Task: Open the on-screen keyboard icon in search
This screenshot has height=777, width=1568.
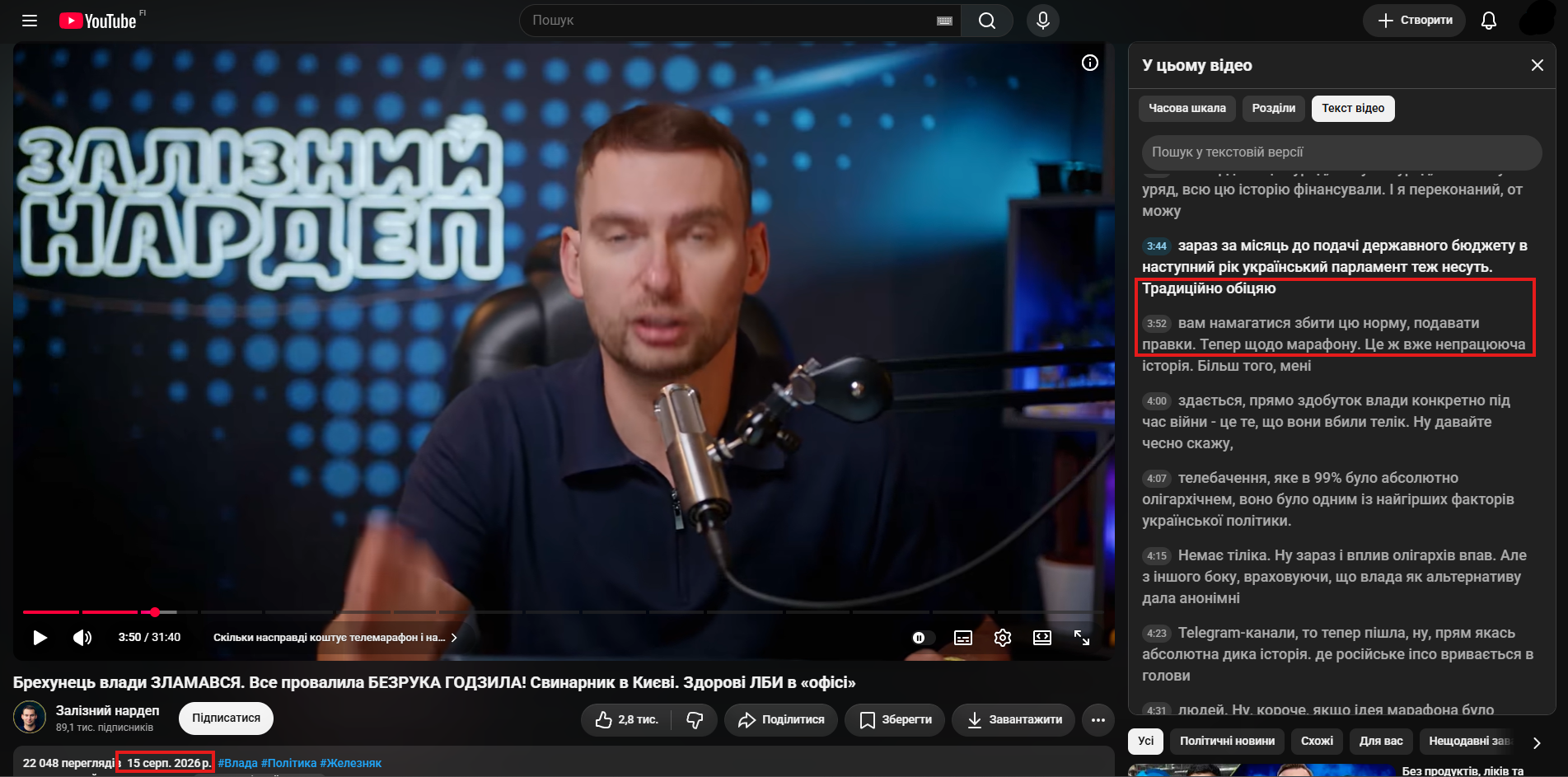Action: coord(944,21)
